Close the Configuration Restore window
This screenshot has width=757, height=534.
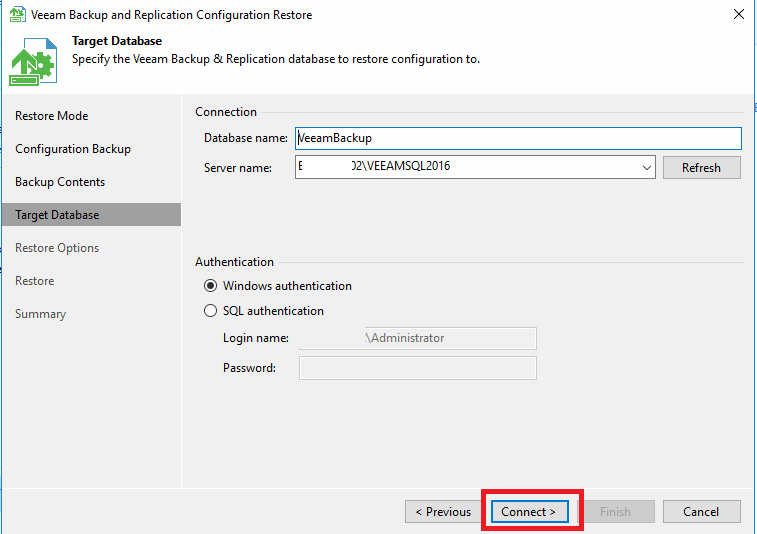pyautogui.click(x=739, y=14)
